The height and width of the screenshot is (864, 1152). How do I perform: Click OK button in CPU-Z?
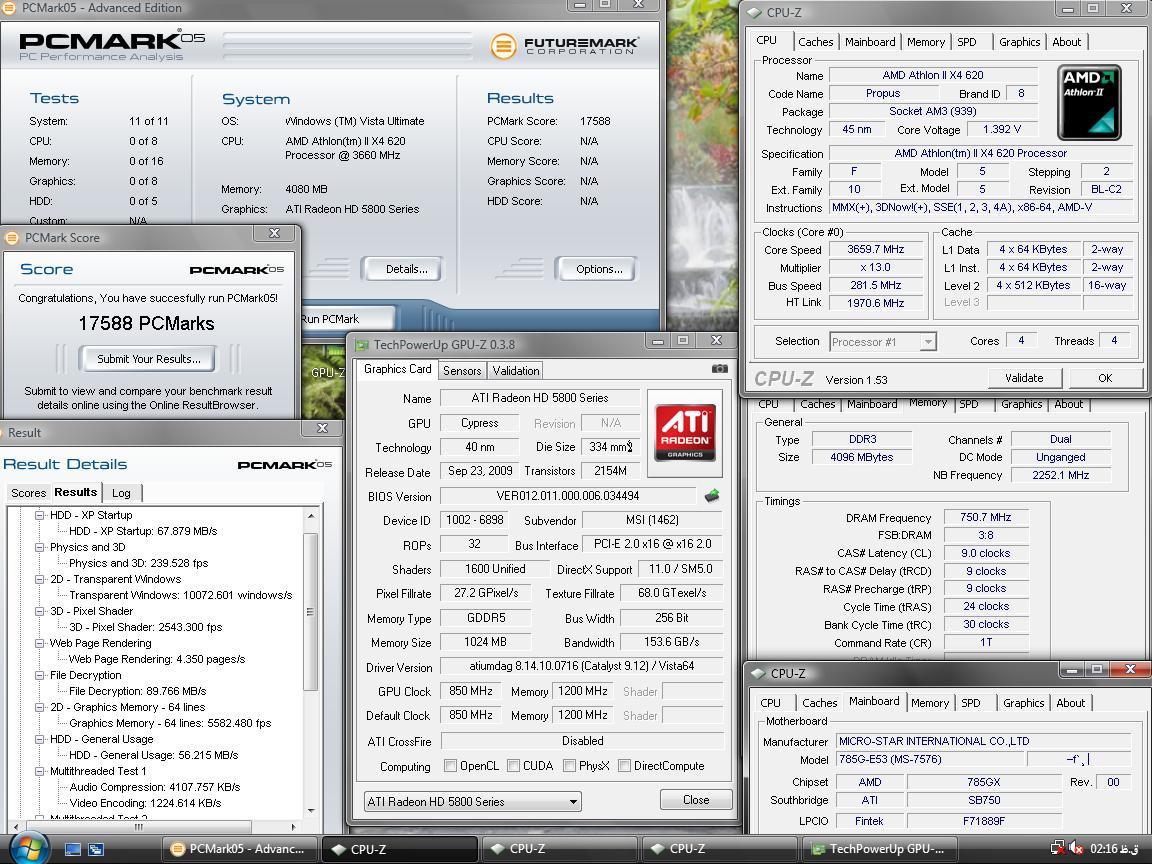coord(1105,378)
